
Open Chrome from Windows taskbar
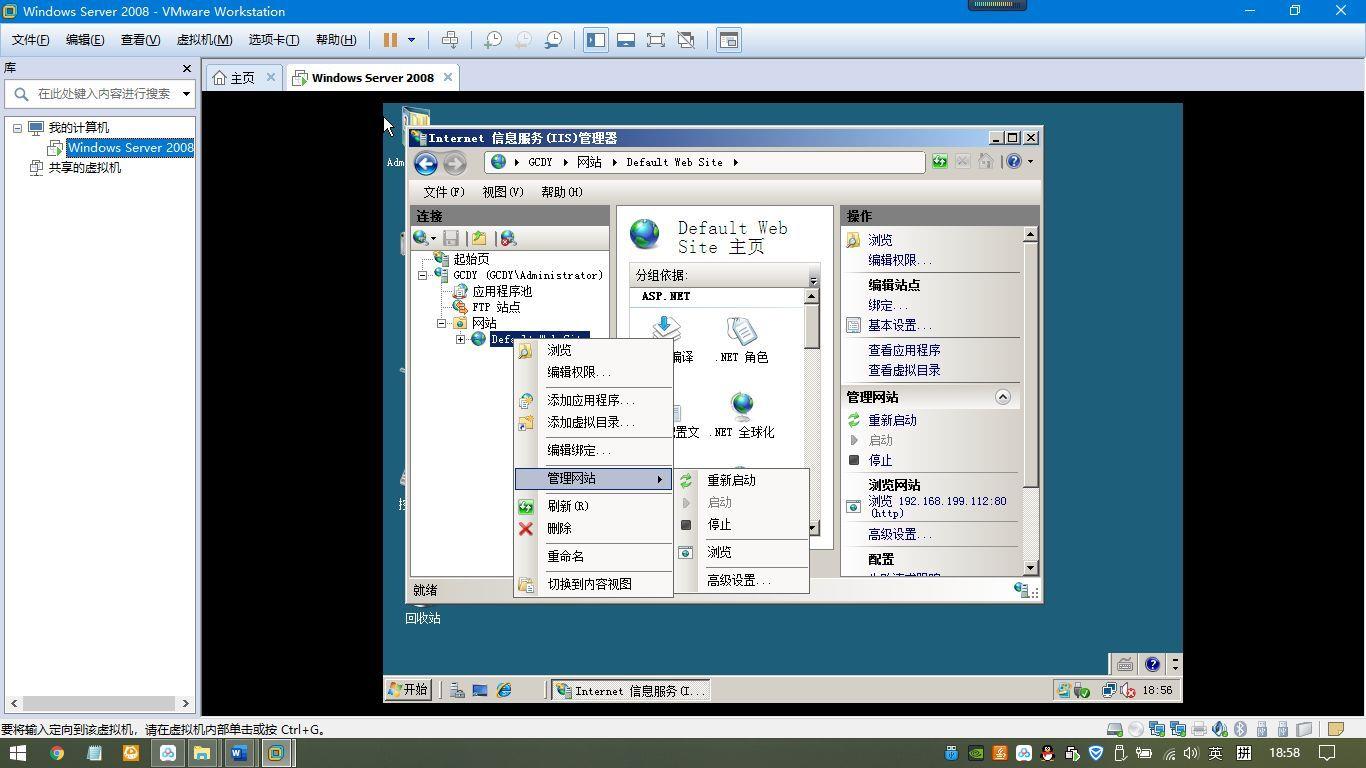(57, 753)
